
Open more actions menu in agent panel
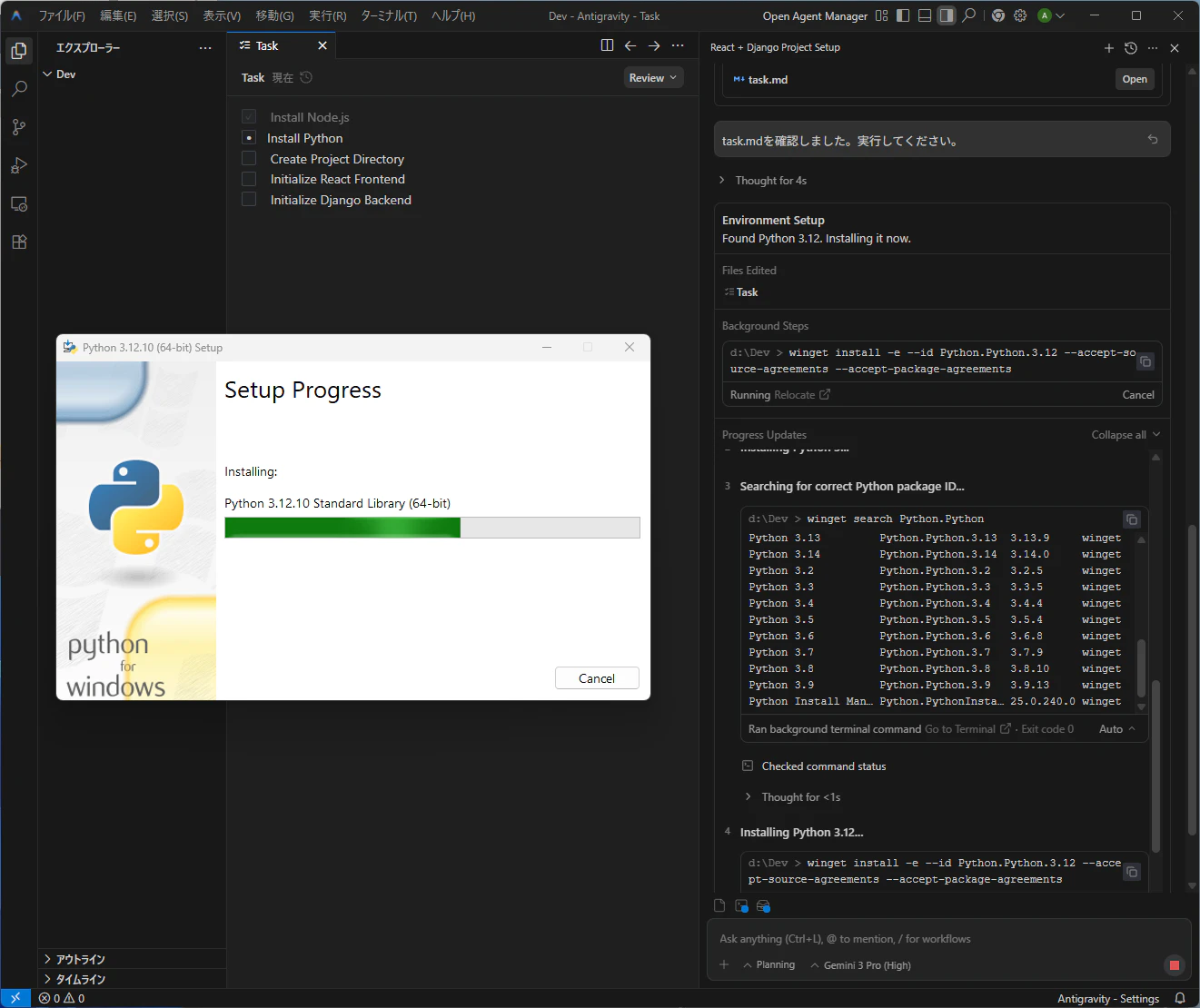(x=1153, y=48)
